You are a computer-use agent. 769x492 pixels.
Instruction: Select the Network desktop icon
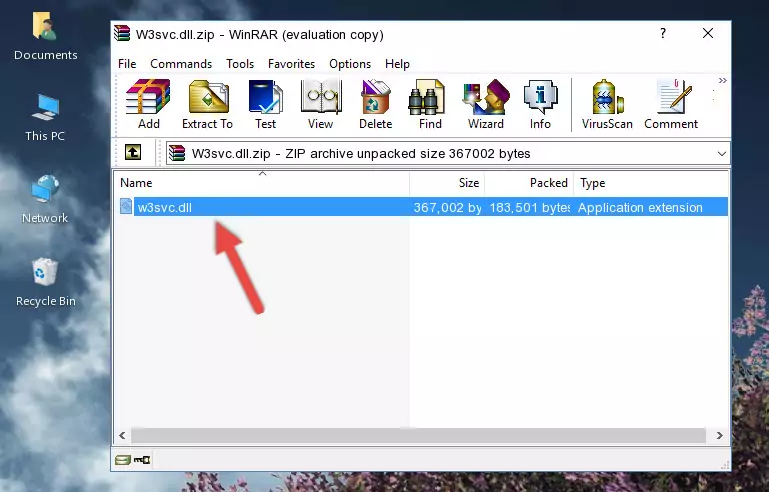[x=45, y=200]
